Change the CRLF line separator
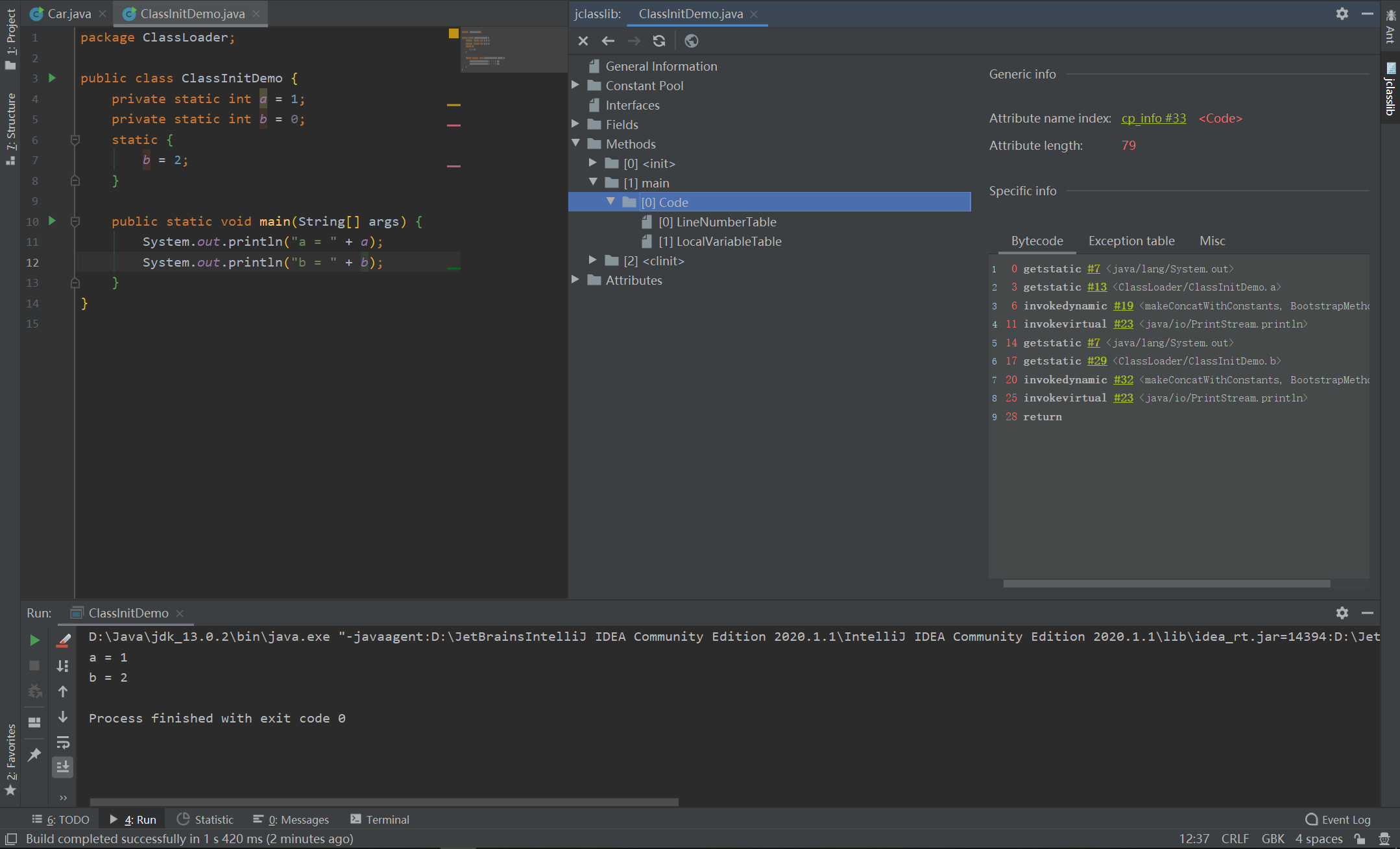Screen dimensions: 1400x849 click(x=1235, y=839)
